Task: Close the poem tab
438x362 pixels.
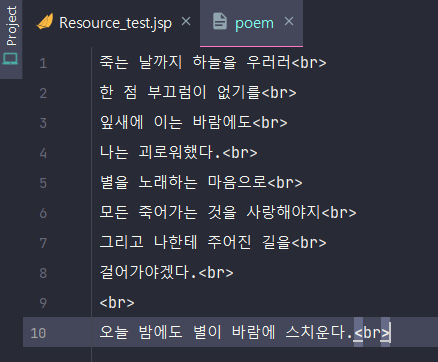Action: [x=289, y=22]
